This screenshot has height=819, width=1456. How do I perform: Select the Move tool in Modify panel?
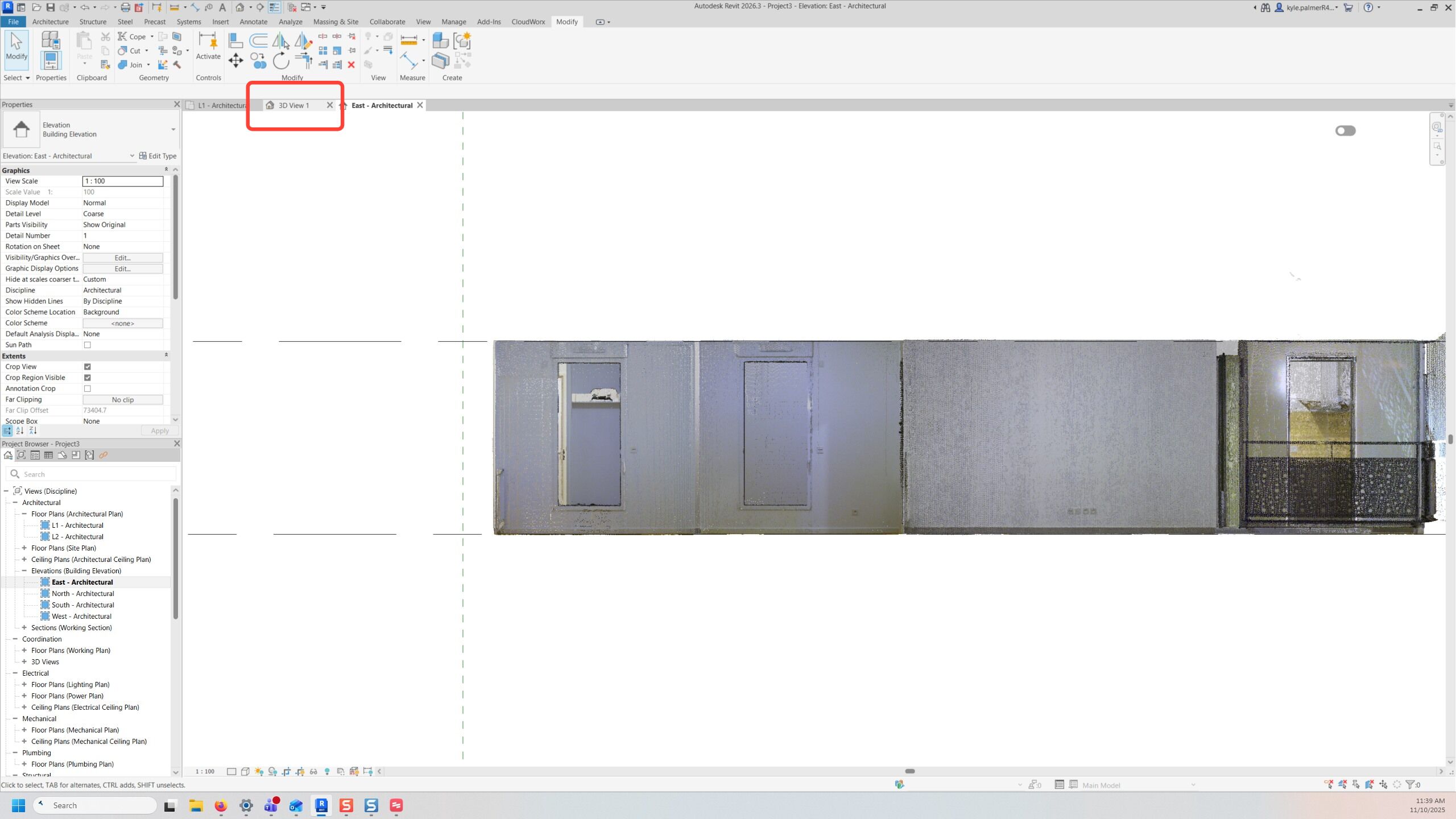[x=235, y=61]
